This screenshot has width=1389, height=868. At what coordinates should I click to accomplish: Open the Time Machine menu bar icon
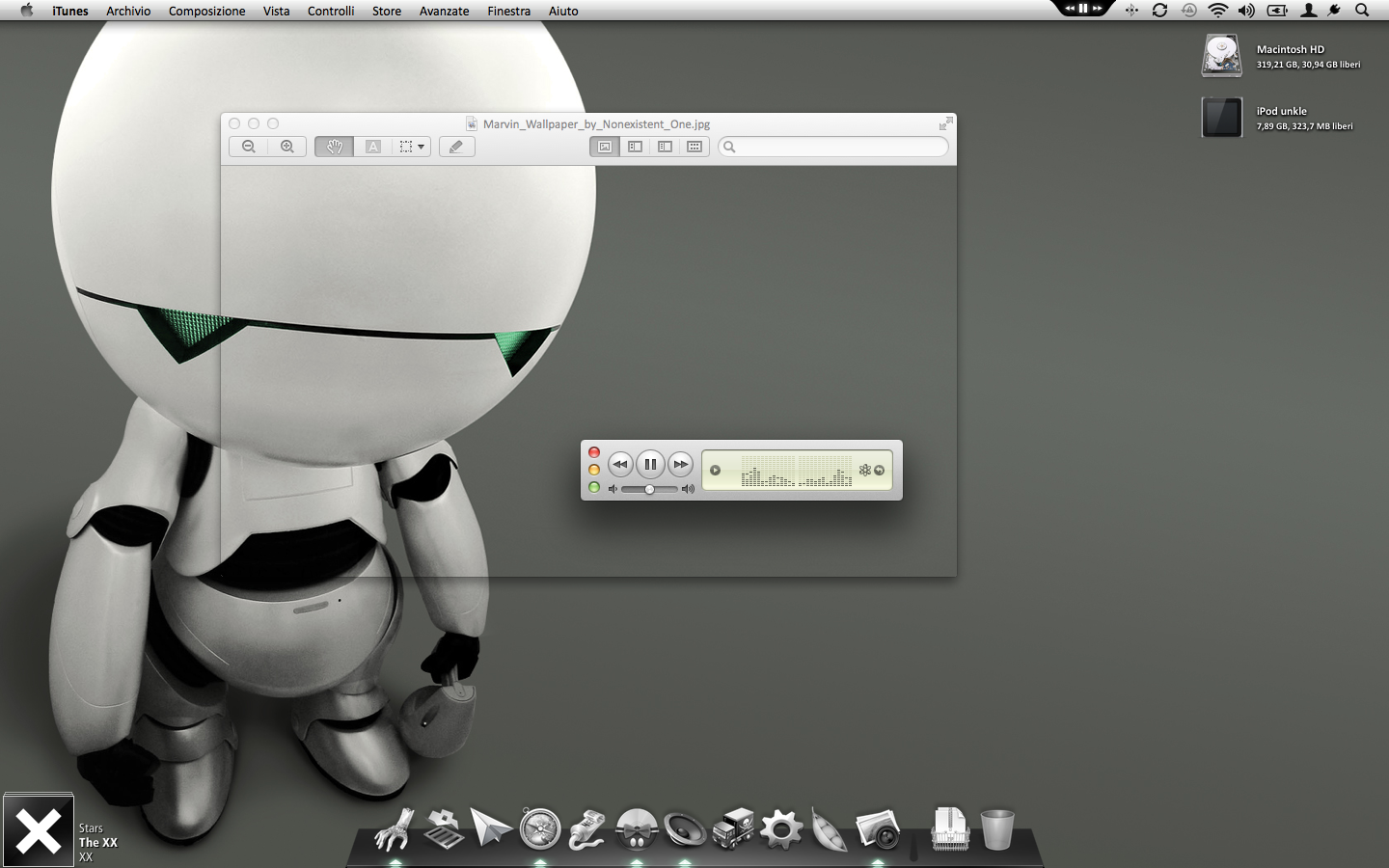pos(1189,11)
